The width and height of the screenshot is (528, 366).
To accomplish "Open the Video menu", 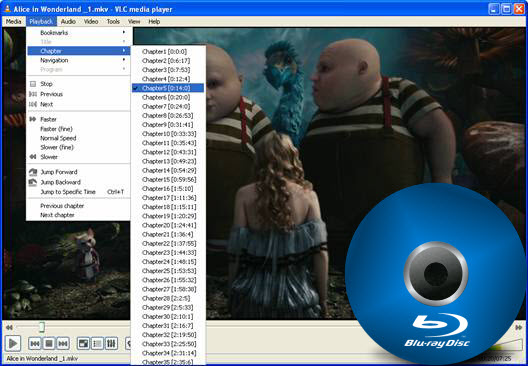I will [x=91, y=21].
